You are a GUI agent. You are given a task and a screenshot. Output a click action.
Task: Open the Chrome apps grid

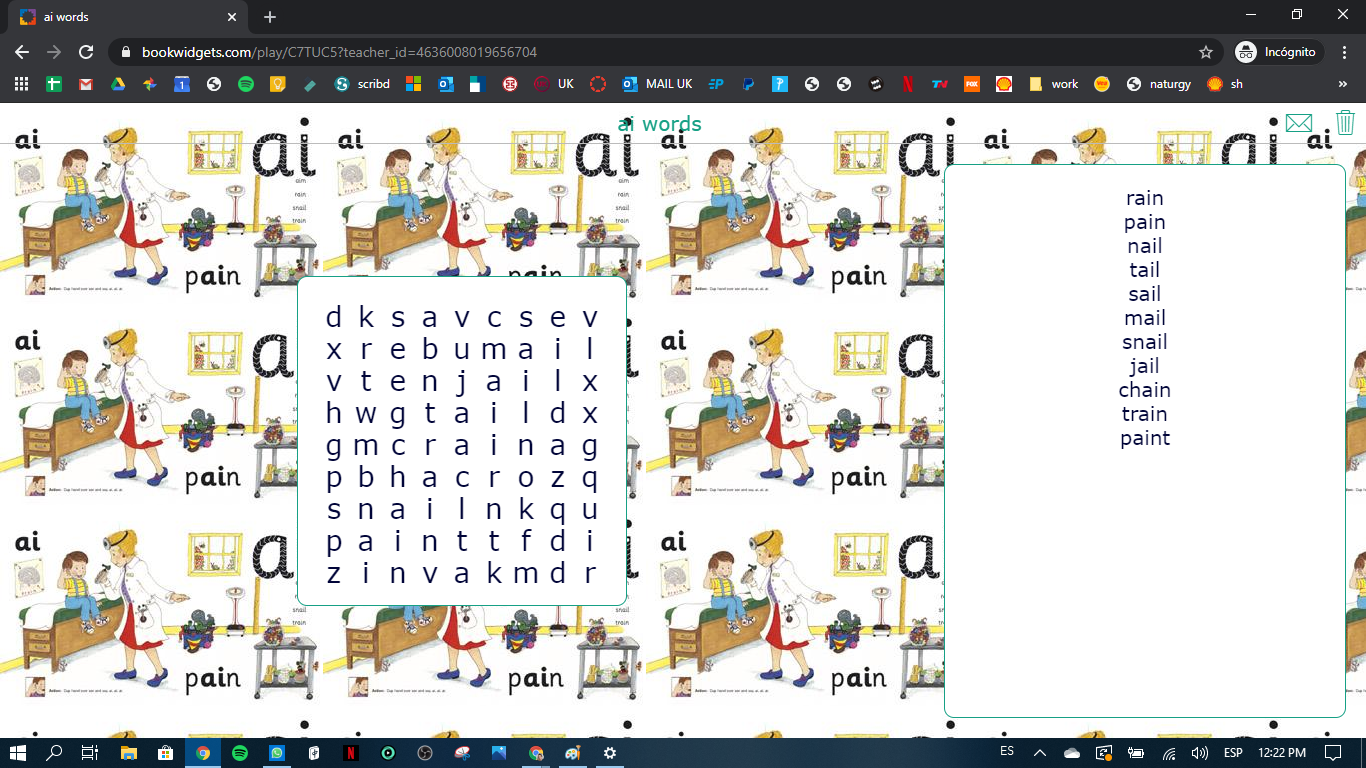click(x=21, y=84)
